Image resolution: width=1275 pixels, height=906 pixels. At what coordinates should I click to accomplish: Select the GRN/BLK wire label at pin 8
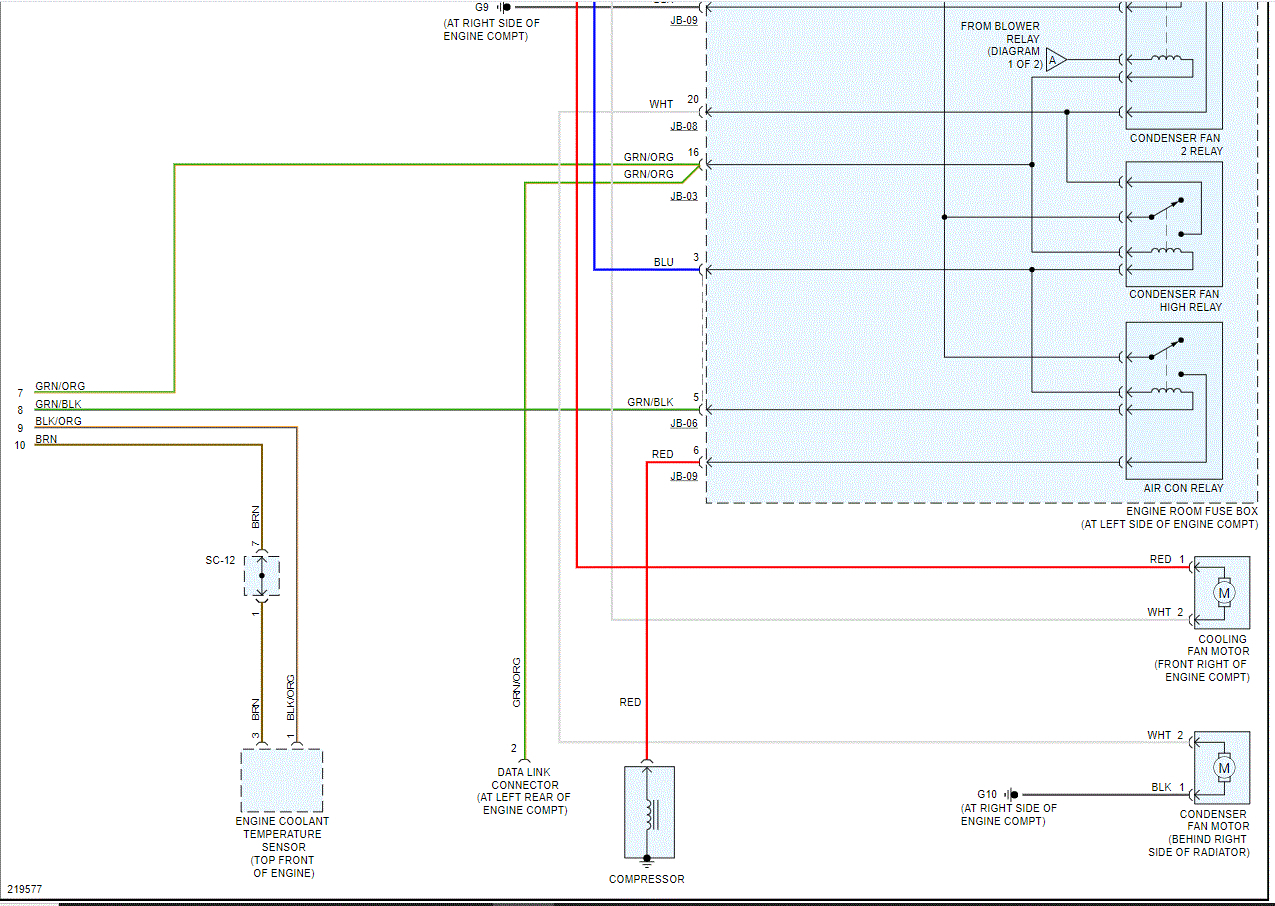point(59,404)
